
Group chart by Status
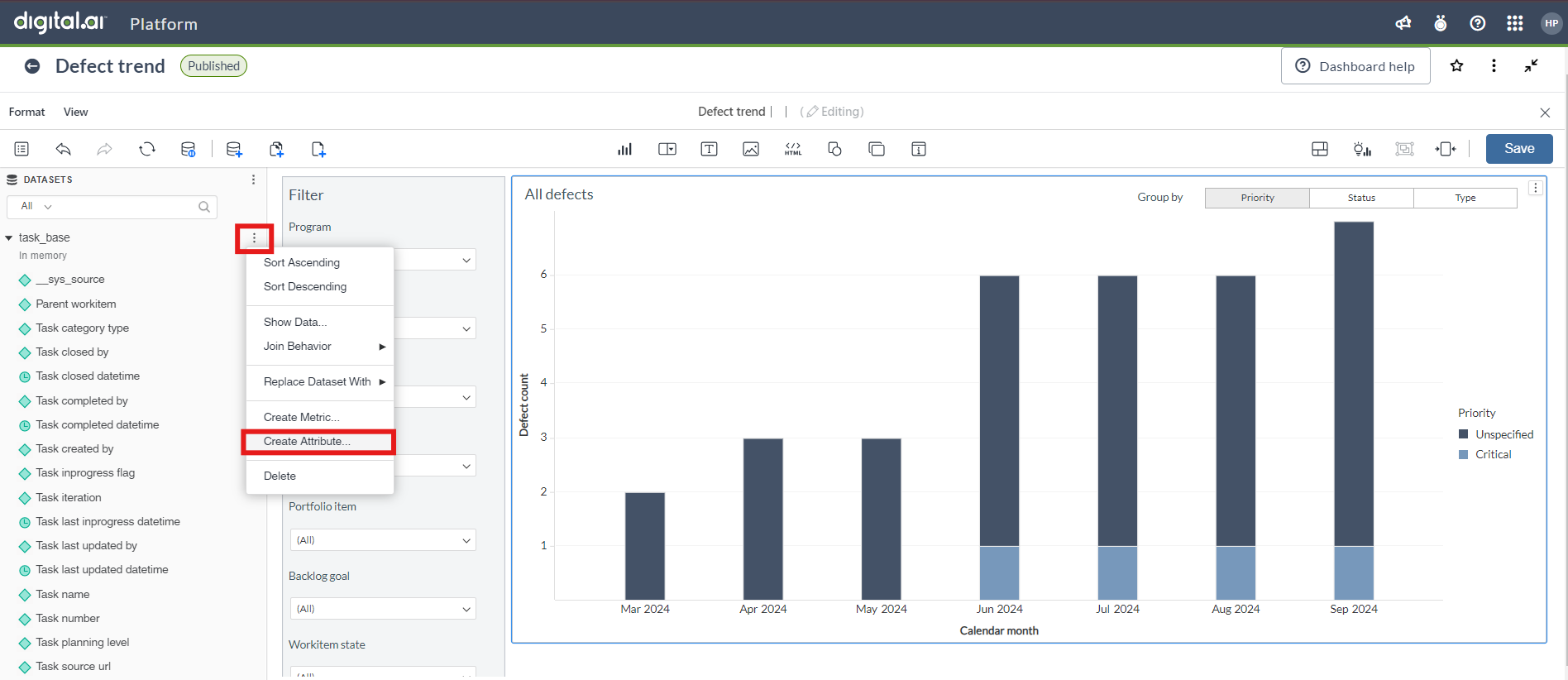(1361, 198)
